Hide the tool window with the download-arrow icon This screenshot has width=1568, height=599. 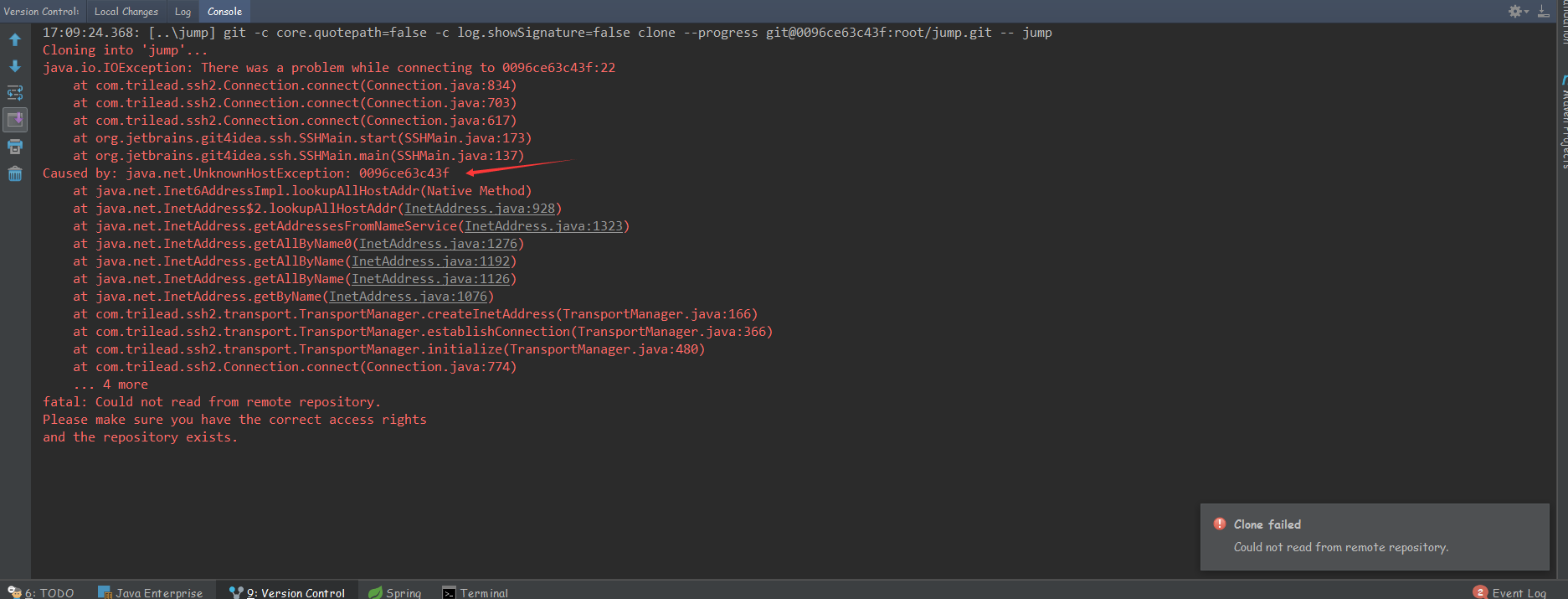tap(1543, 11)
